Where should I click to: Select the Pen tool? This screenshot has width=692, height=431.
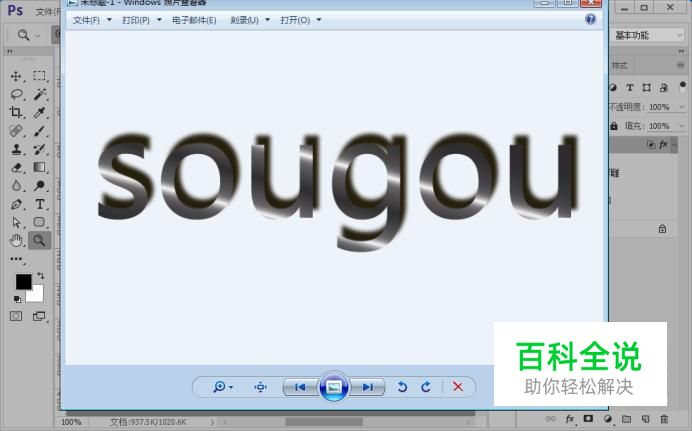16,204
